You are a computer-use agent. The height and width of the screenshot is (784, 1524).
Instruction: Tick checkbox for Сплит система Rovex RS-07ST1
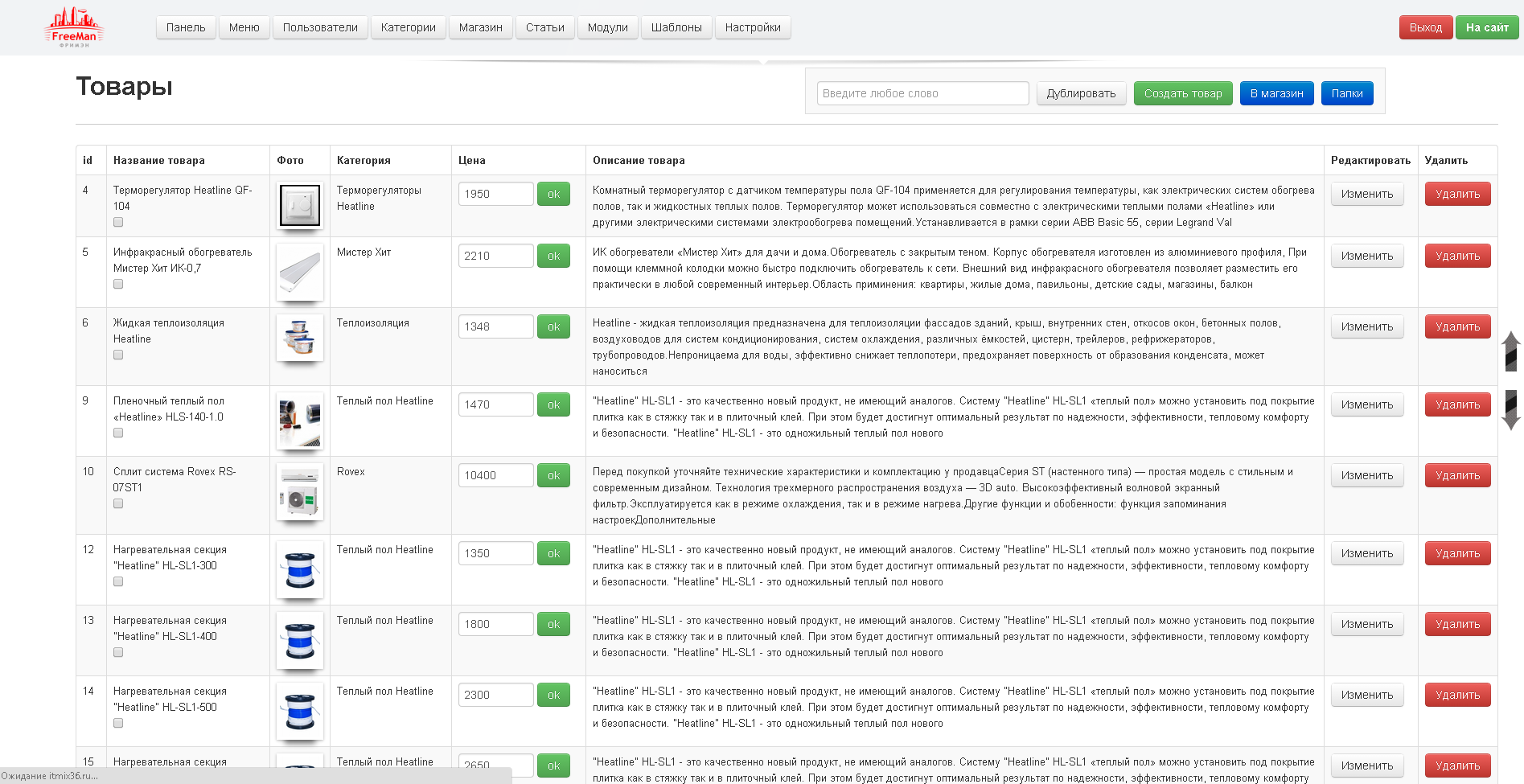(118, 503)
